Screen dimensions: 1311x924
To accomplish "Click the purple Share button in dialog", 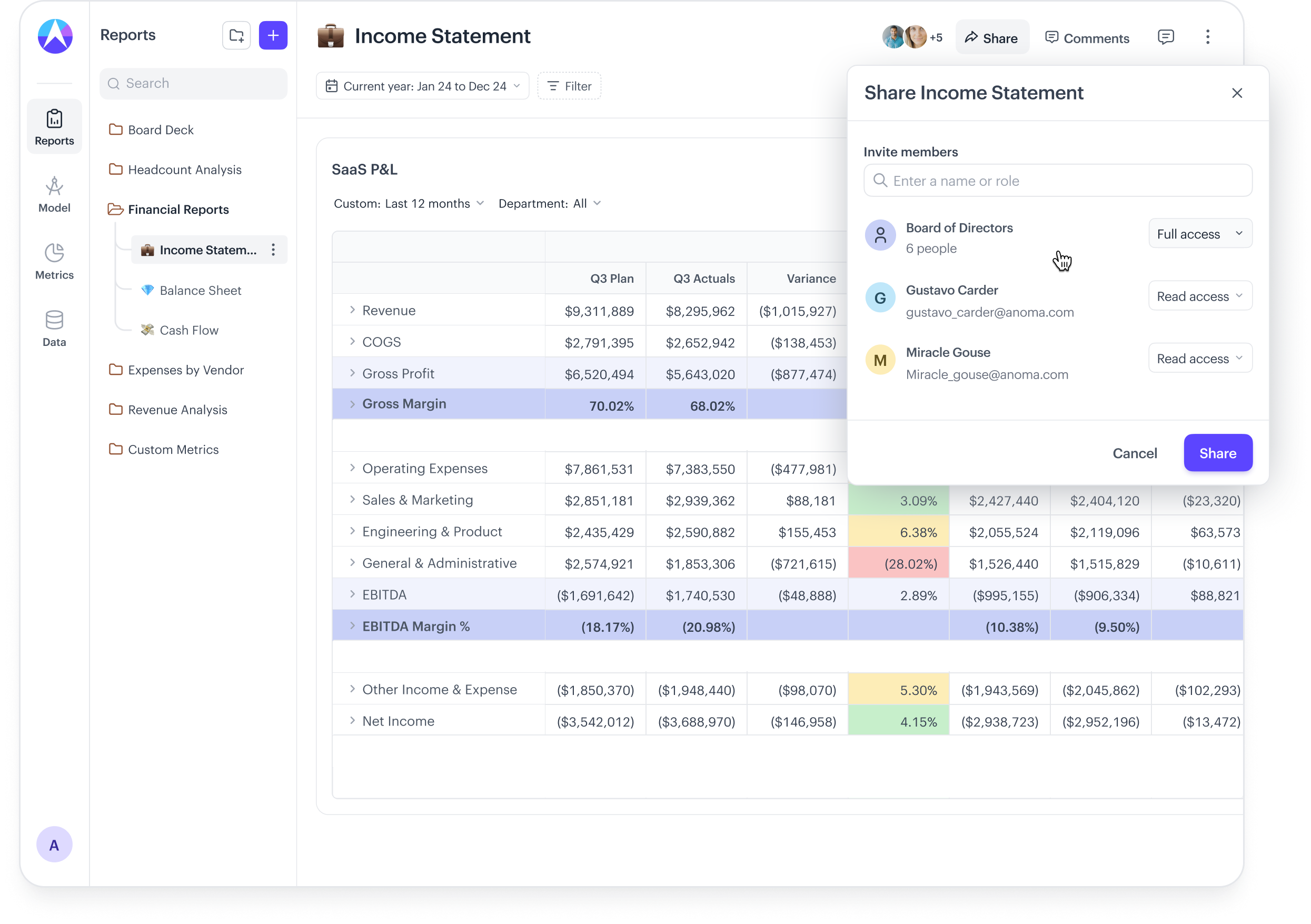I will click(x=1217, y=453).
